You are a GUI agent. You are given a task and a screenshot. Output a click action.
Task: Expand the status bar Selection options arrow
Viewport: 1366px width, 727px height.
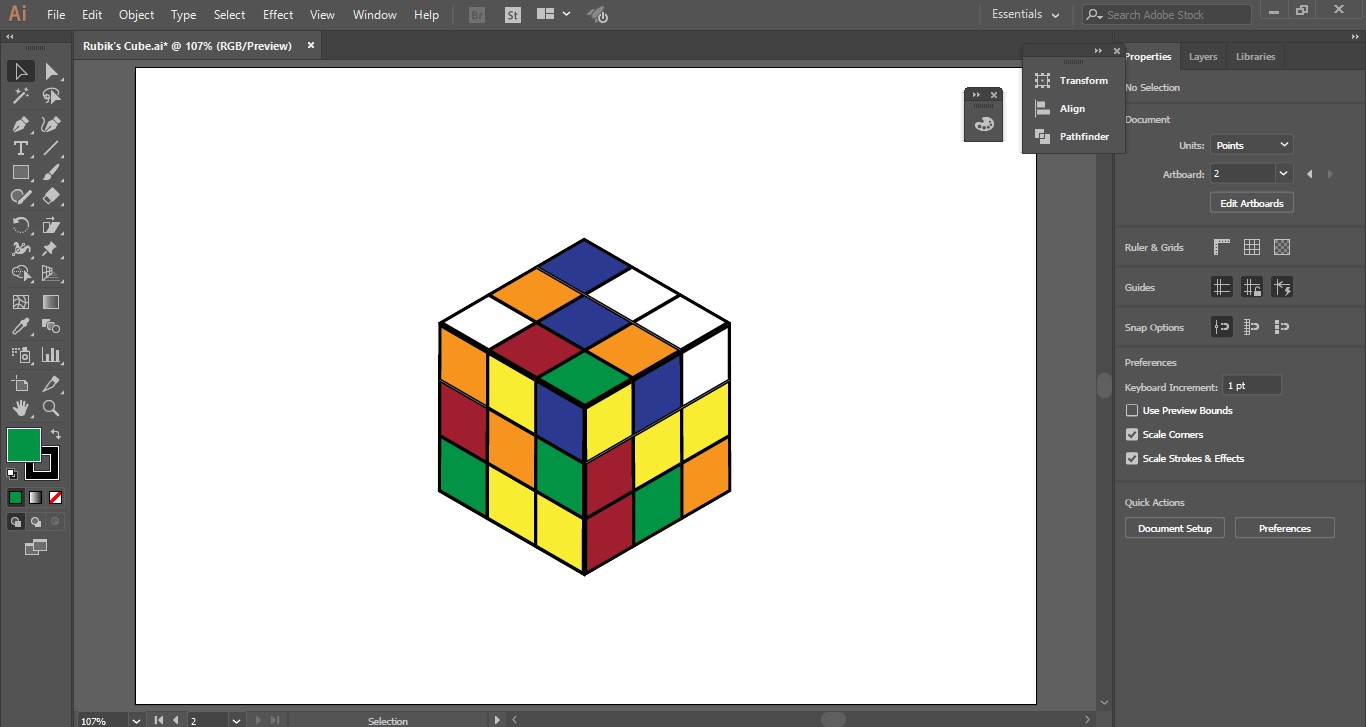pyautogui.click(x=497, y=720)
